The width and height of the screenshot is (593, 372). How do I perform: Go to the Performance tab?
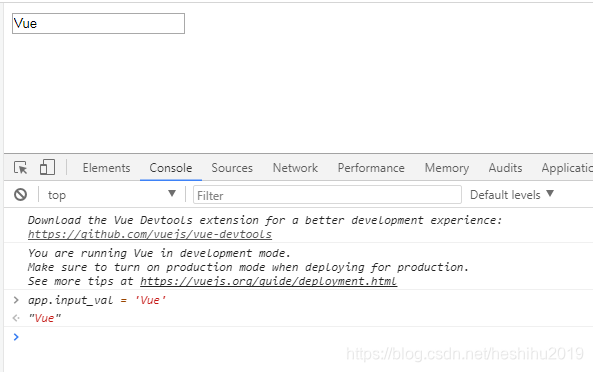[x=371, y=168]
